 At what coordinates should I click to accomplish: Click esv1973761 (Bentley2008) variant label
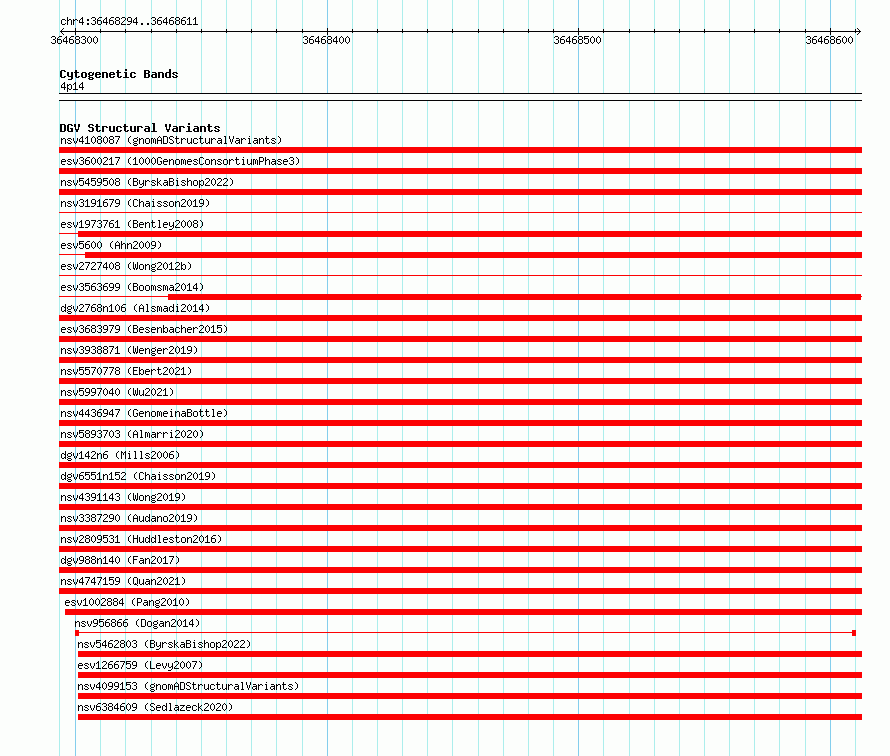point(132,224)
